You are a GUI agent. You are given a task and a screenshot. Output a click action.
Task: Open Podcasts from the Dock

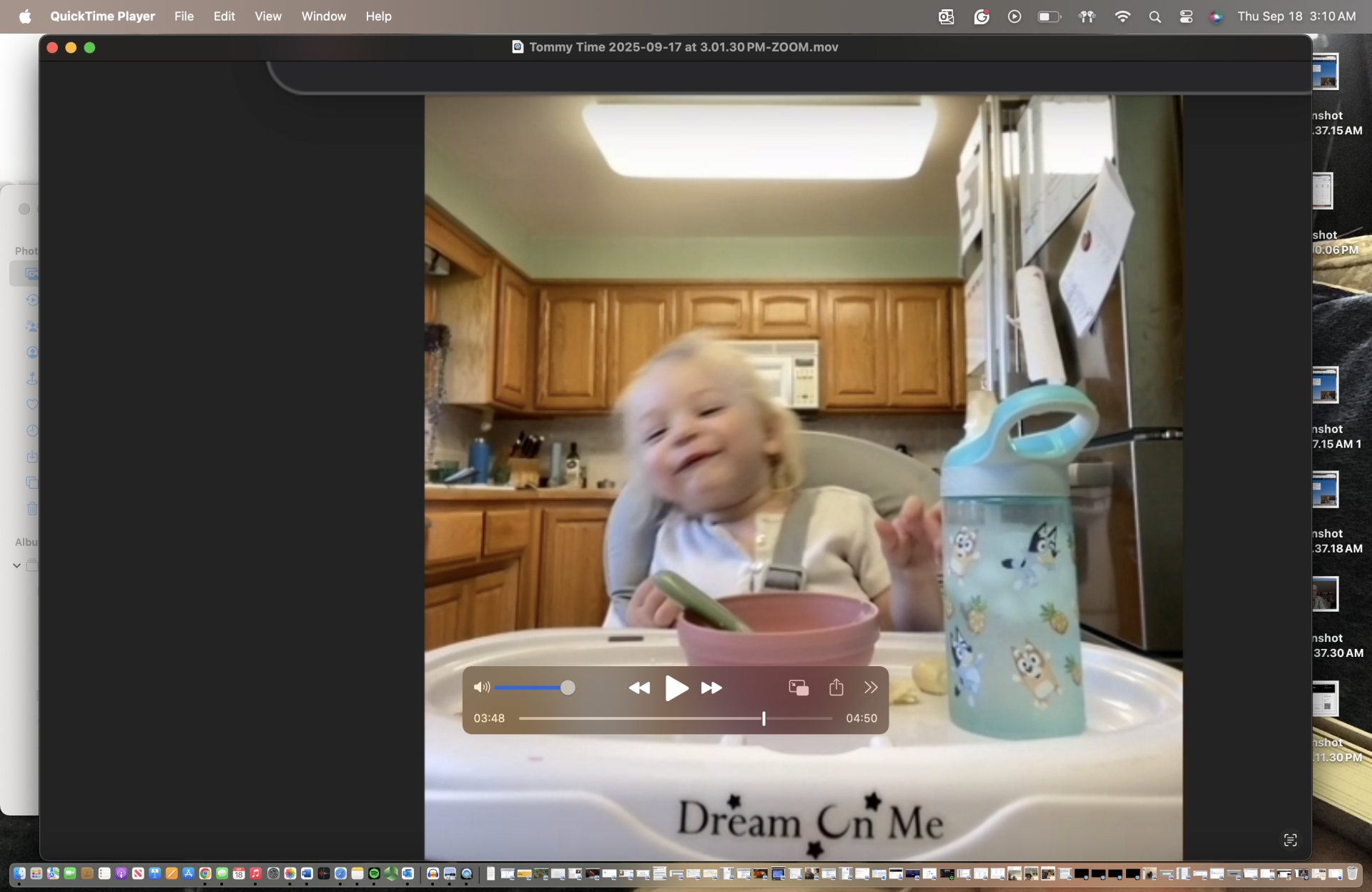click(121, 873)
